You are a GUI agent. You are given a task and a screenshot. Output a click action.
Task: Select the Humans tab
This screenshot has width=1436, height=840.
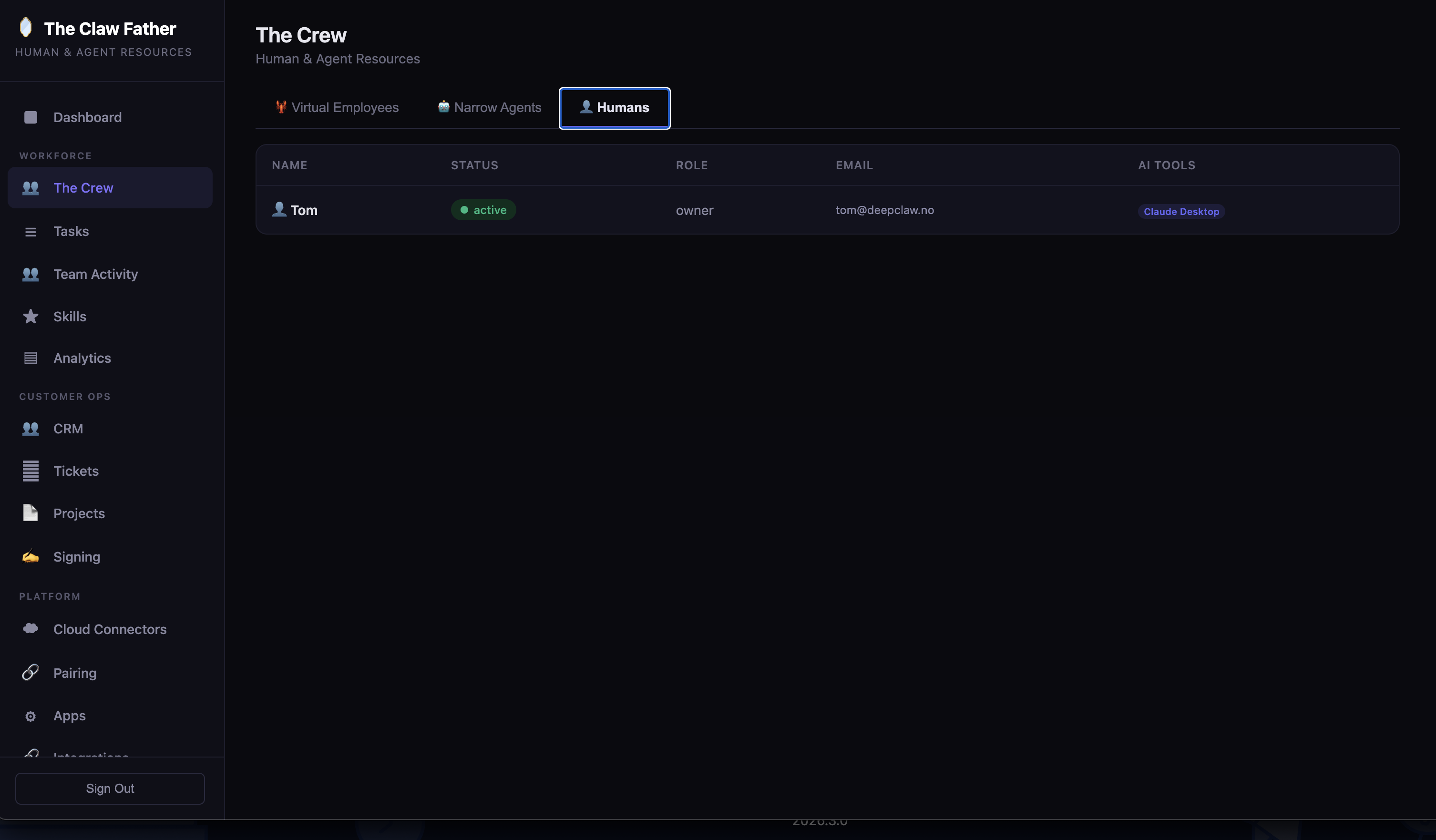point(614,108)
